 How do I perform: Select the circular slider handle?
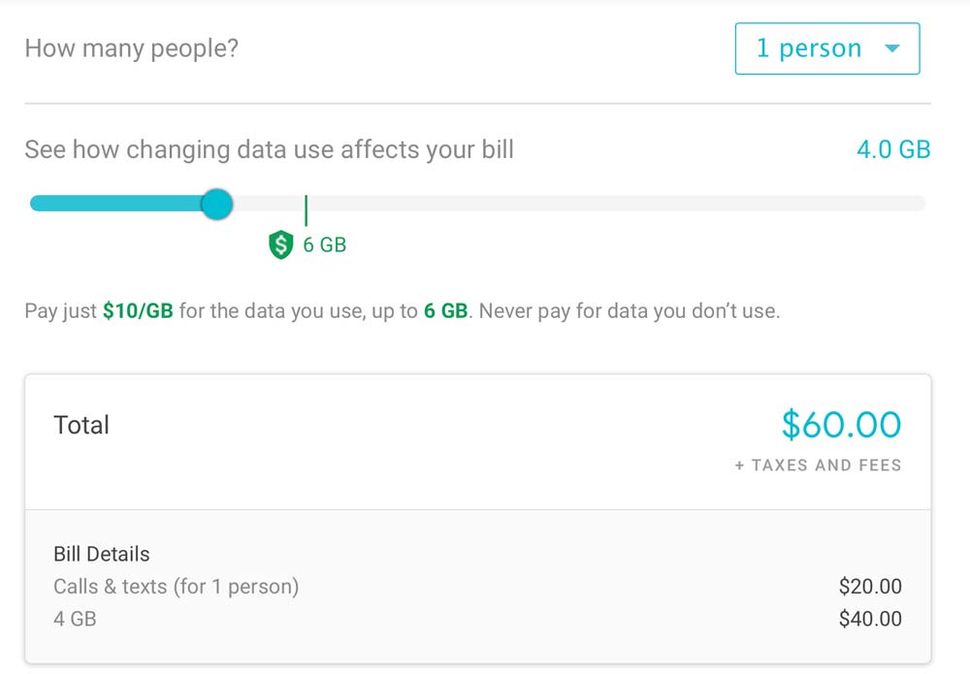217,203
